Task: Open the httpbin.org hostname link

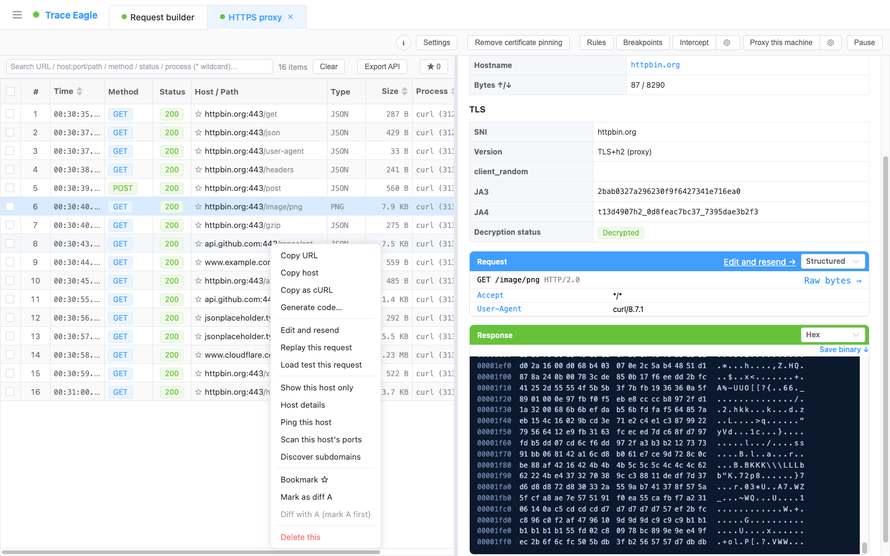Action: 655,65
